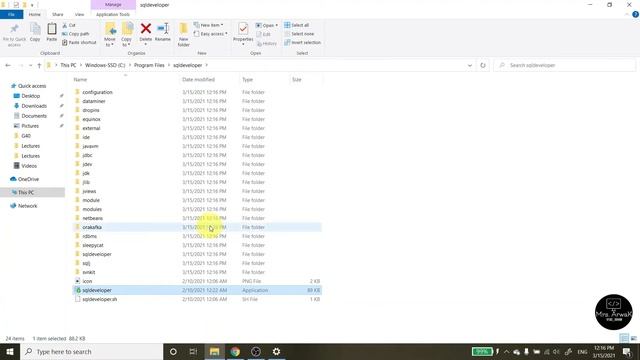Click the Rename ribbon icon
Viewport: 640px width, 360px height.
[162, 33]
